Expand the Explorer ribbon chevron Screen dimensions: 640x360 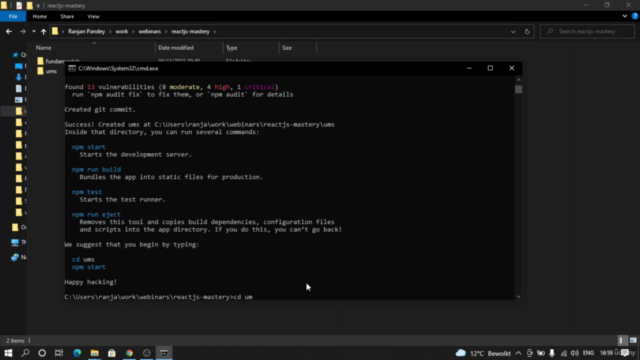[x=625, y=16]
